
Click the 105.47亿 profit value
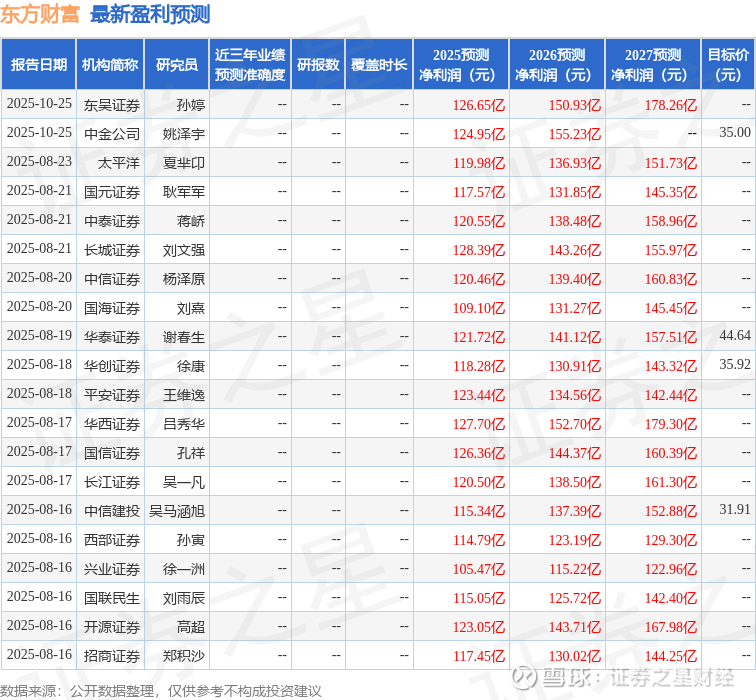(x=479, y=569)
